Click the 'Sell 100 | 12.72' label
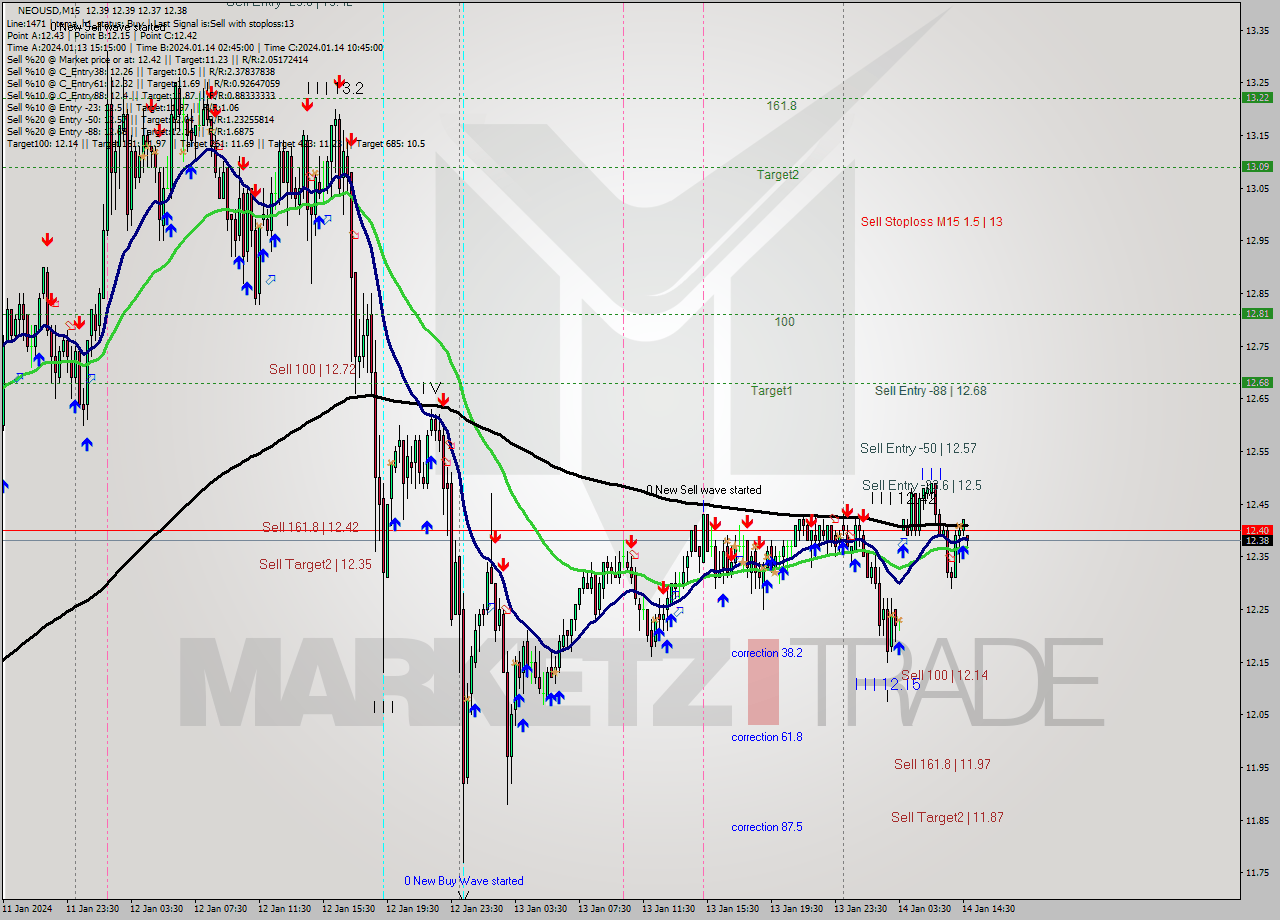This screenshot has width=1280, height=920. point(313,370)
